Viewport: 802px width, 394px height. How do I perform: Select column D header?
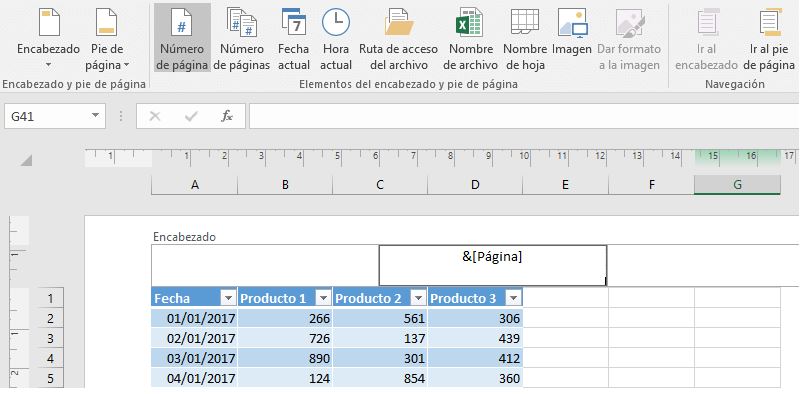point(475,185)
